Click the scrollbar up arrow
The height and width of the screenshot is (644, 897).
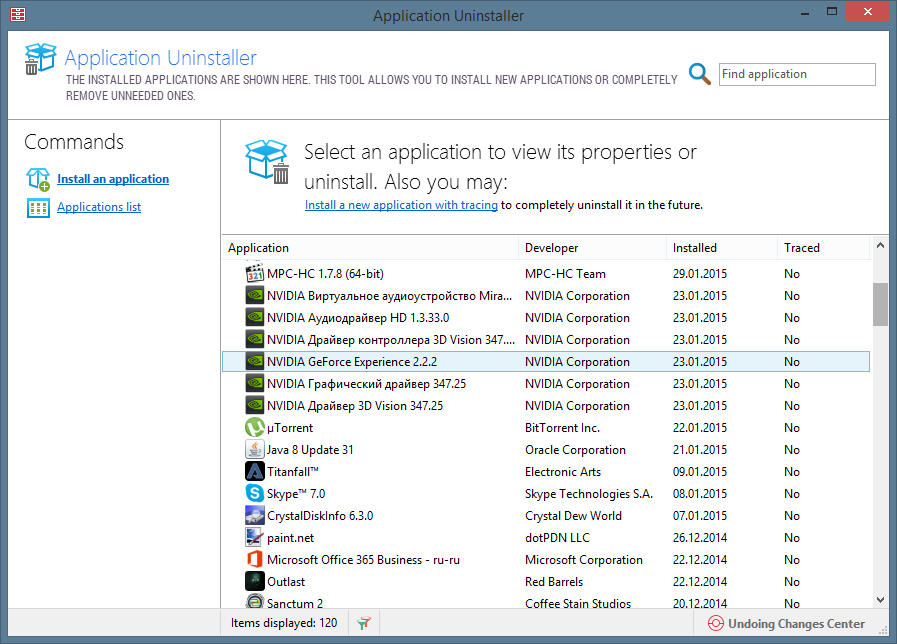pos(880,245)
